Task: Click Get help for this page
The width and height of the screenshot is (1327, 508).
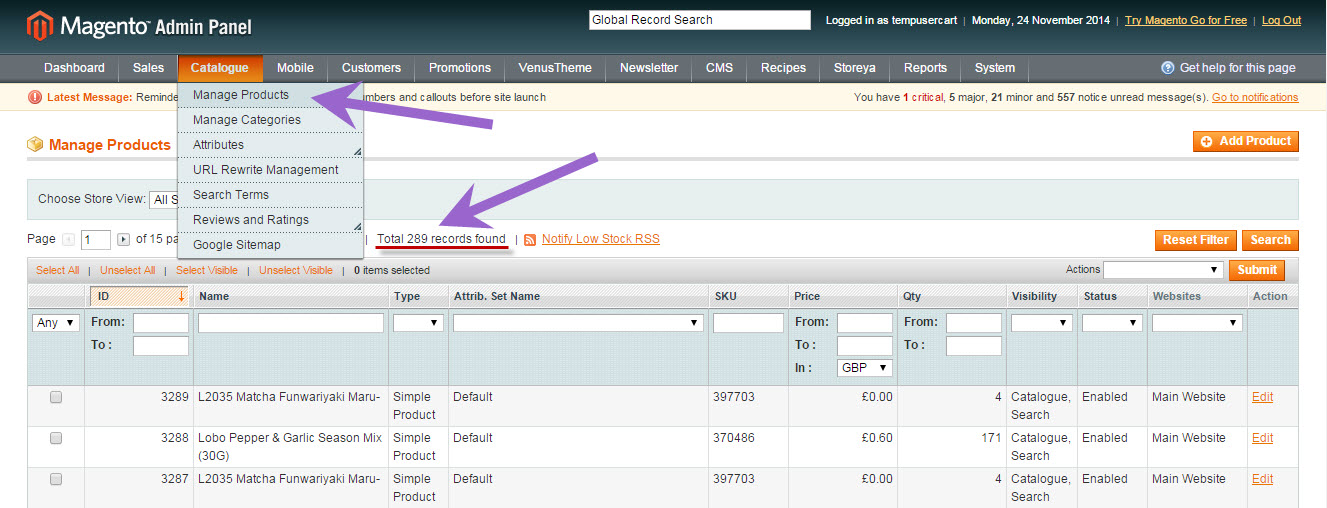Action: coord(1237,68)
